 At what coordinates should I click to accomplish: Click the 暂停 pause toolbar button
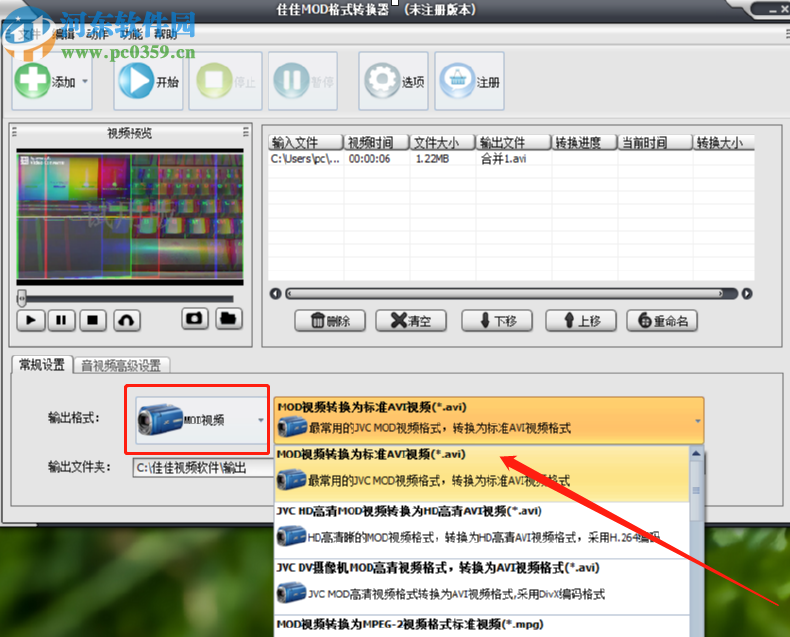tap(303, 81)
